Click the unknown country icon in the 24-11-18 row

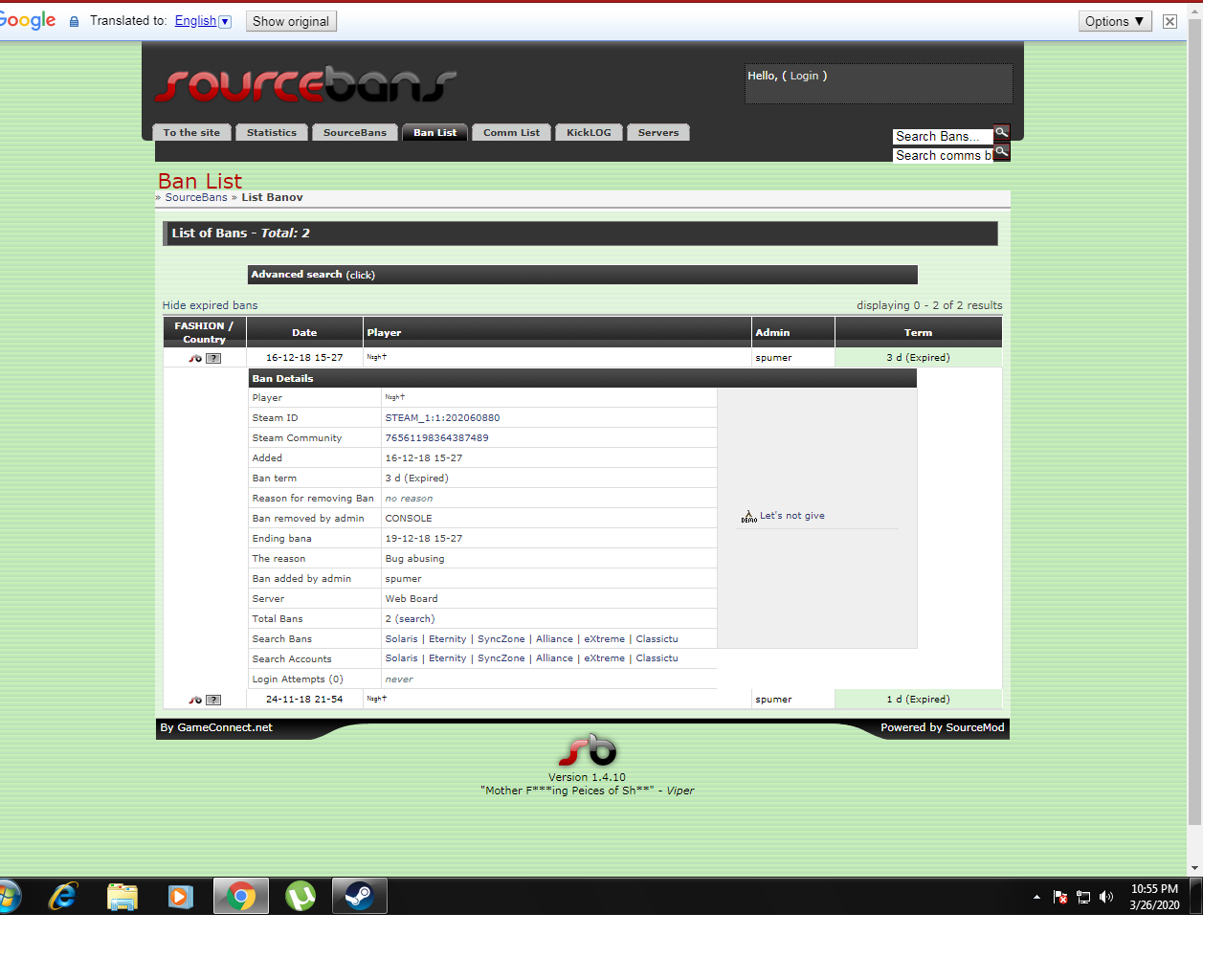coord(213,700)
